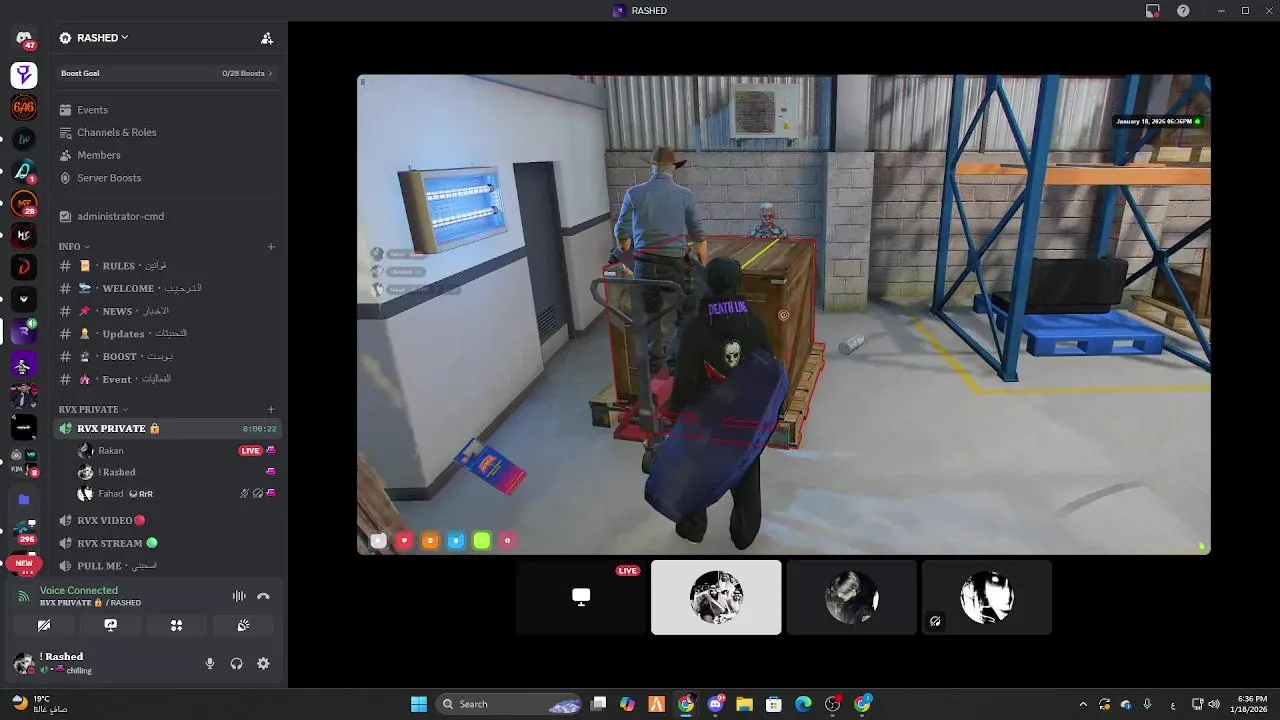Toggle noise suppression waveform icon
This screenshot has width=1280, height=720.
point(239,596)
